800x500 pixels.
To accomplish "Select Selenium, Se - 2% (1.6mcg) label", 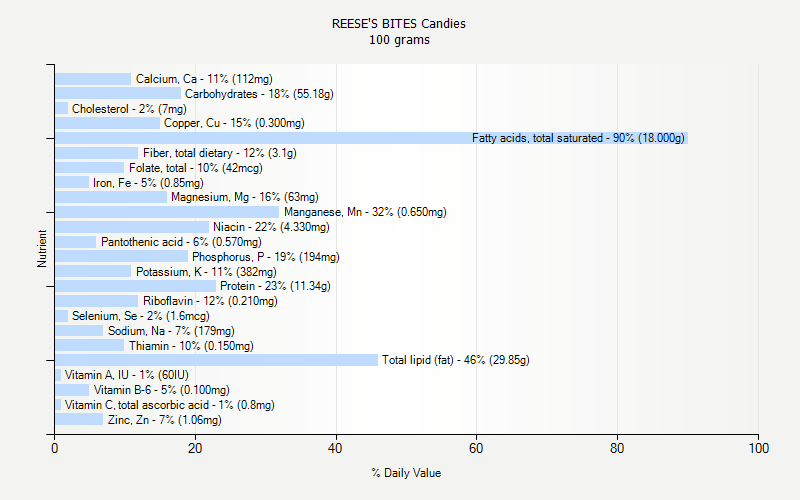I will (141, 316).
